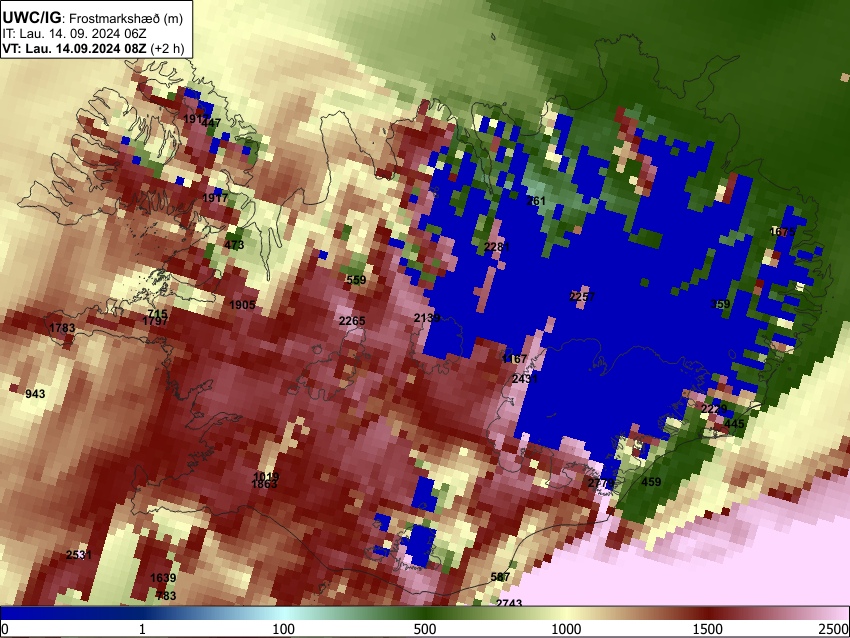Click the legend label 1500
This screenshot has width=850, height=638.
point(708,629)
